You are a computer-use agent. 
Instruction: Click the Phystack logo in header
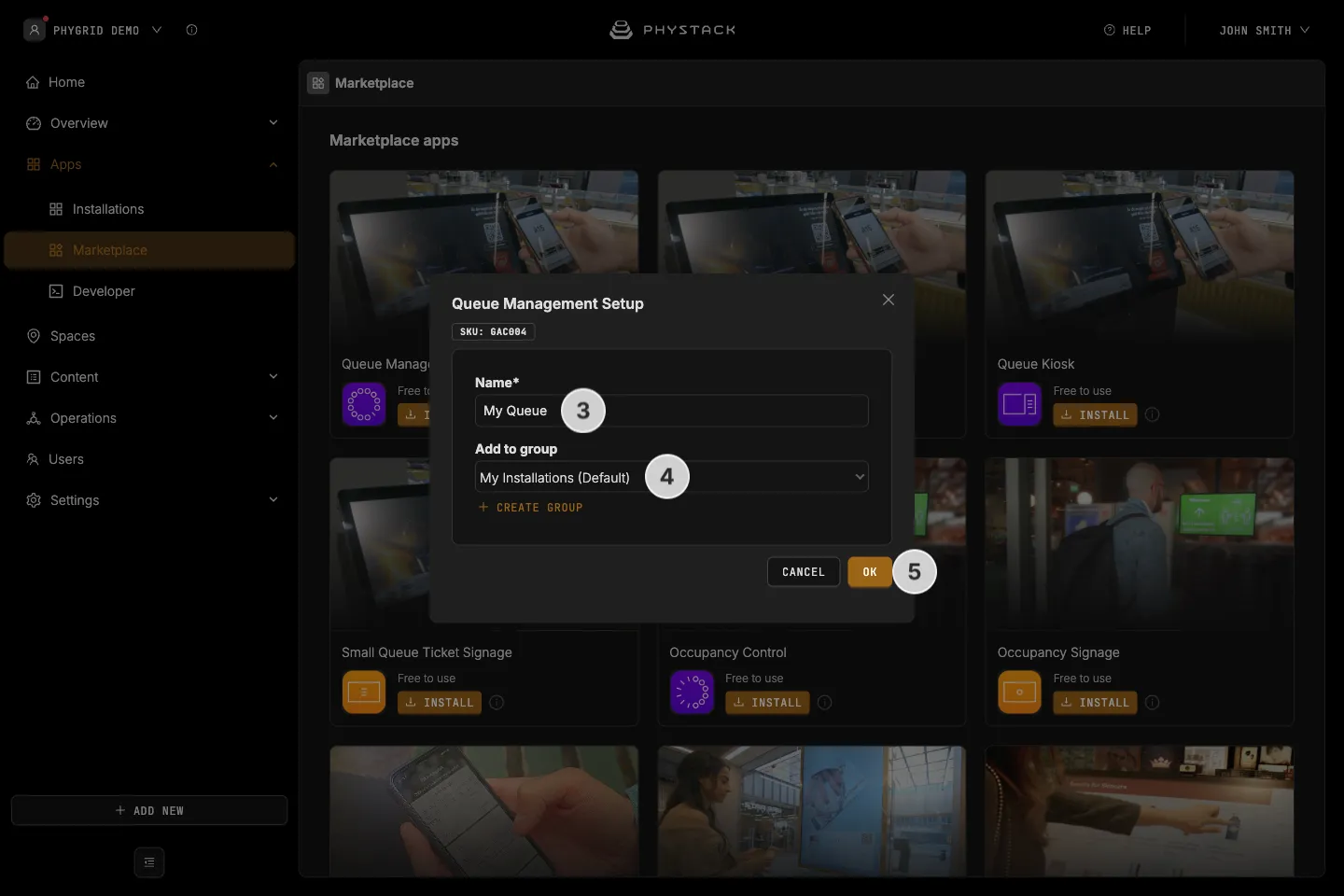[672, 30]
